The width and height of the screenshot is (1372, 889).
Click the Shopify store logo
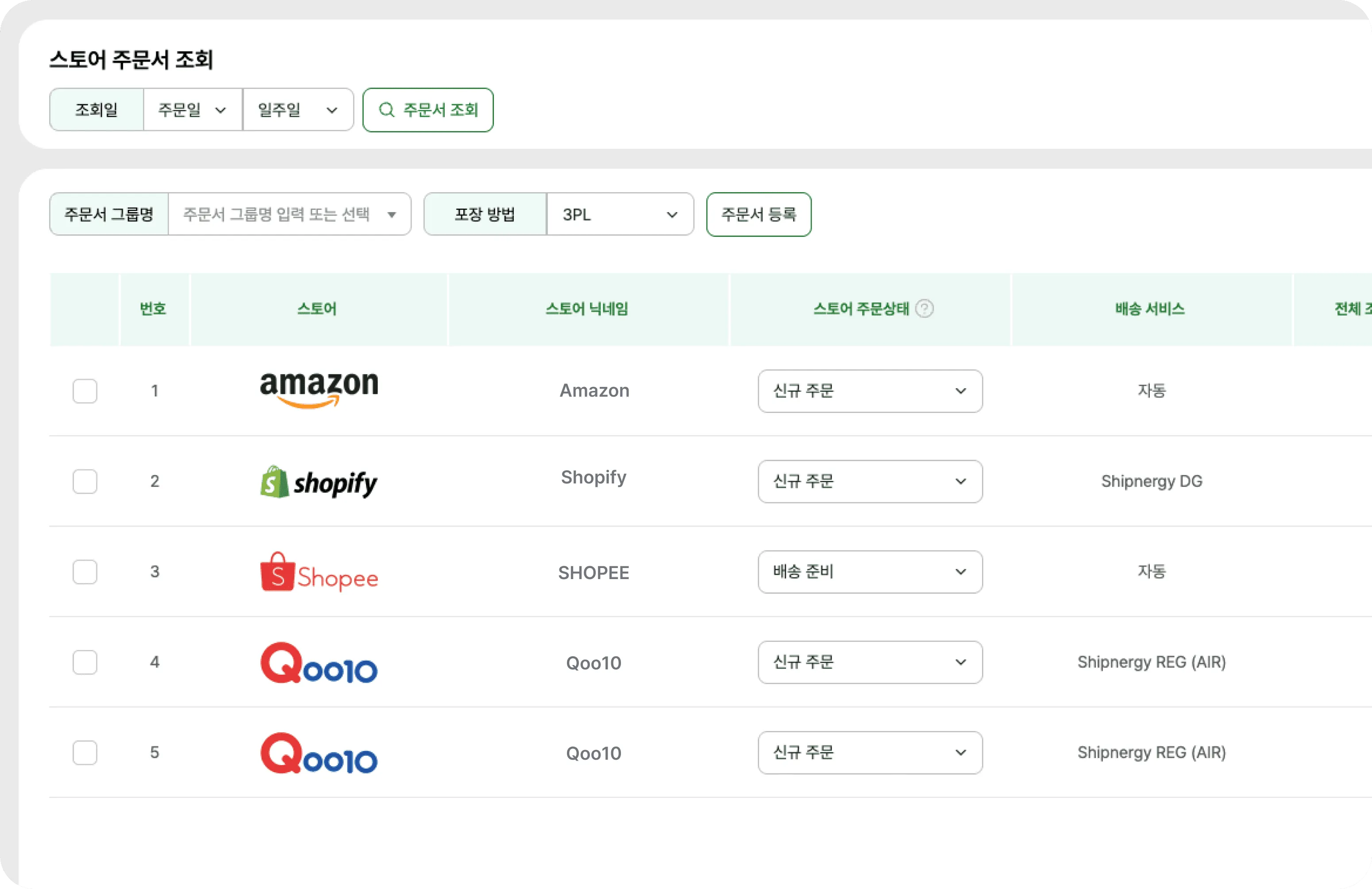[319, 482]
